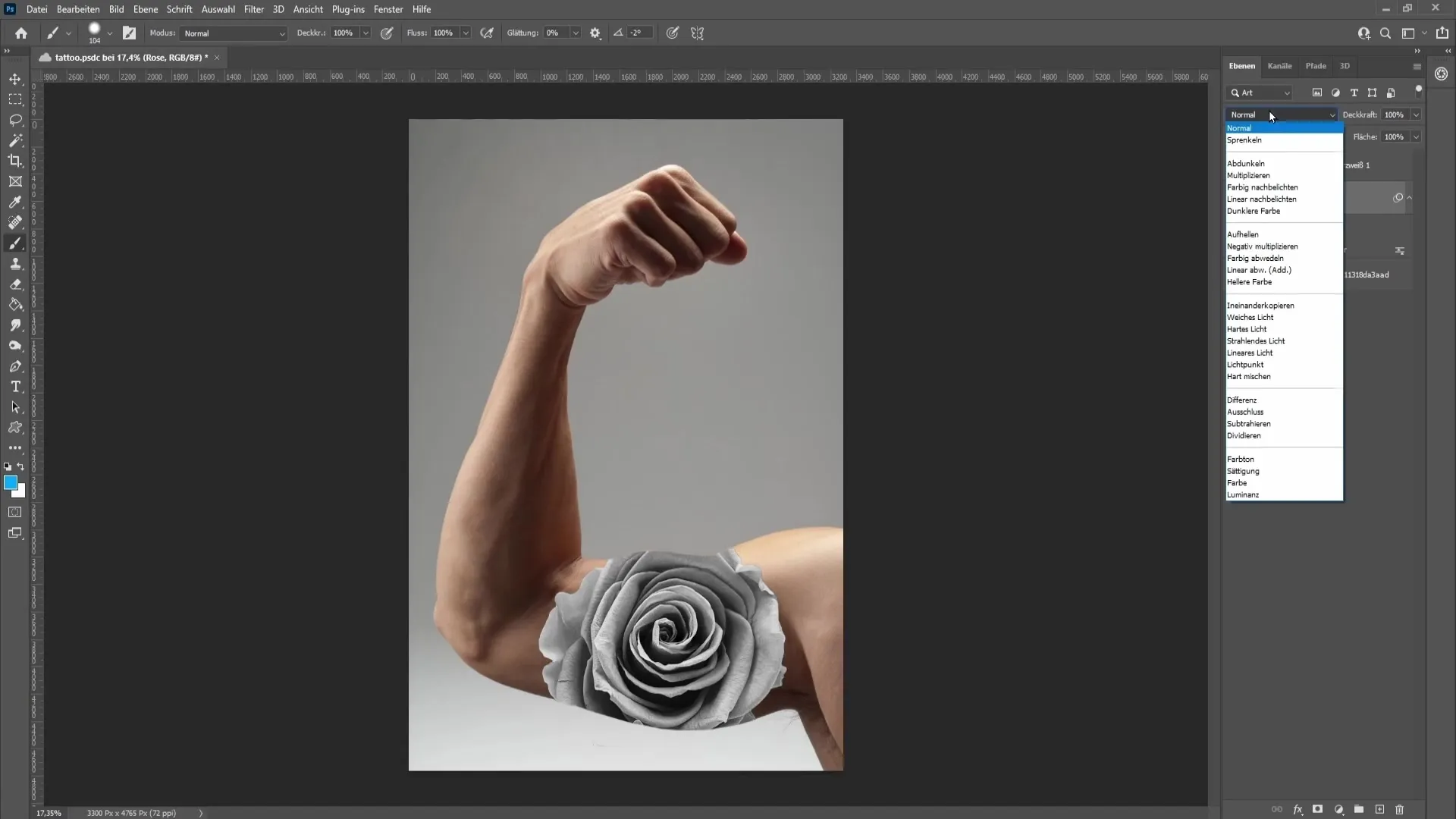The image size is (1456, 819).
Task: Click the Lasso selection tool
Action: [15, 119]
